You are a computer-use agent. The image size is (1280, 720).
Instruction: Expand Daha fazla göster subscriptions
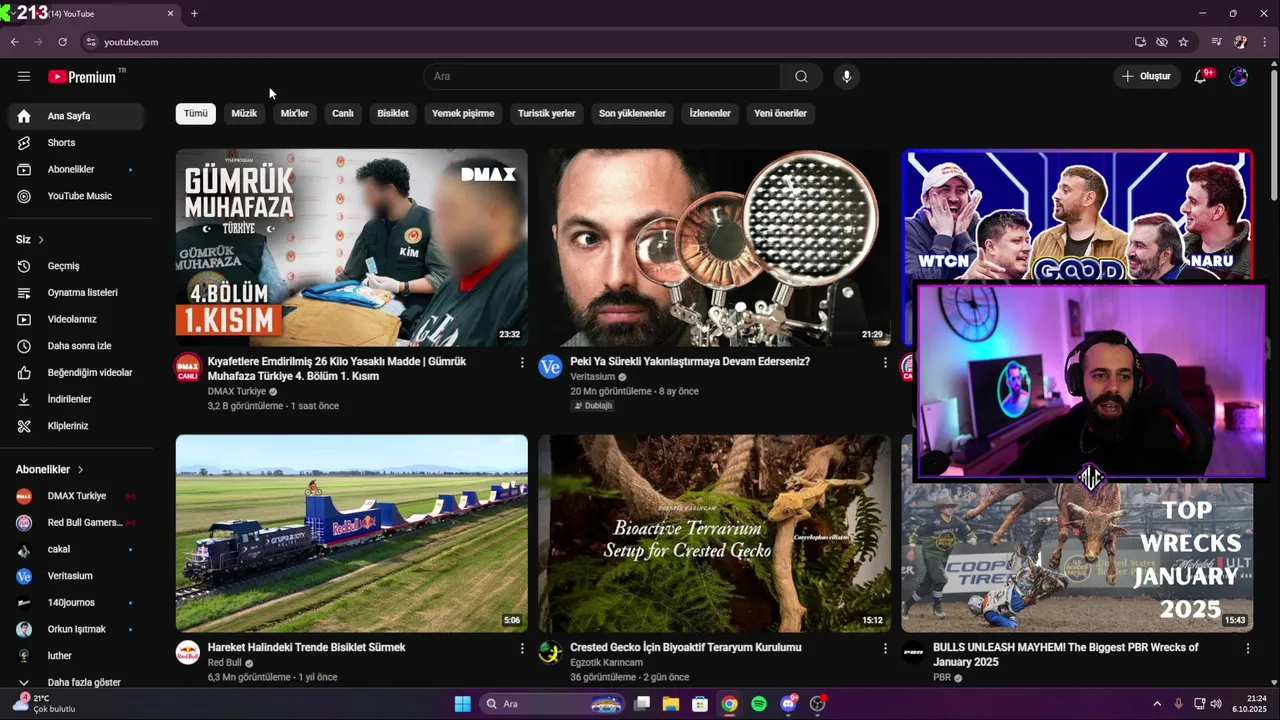click(76, 682)
